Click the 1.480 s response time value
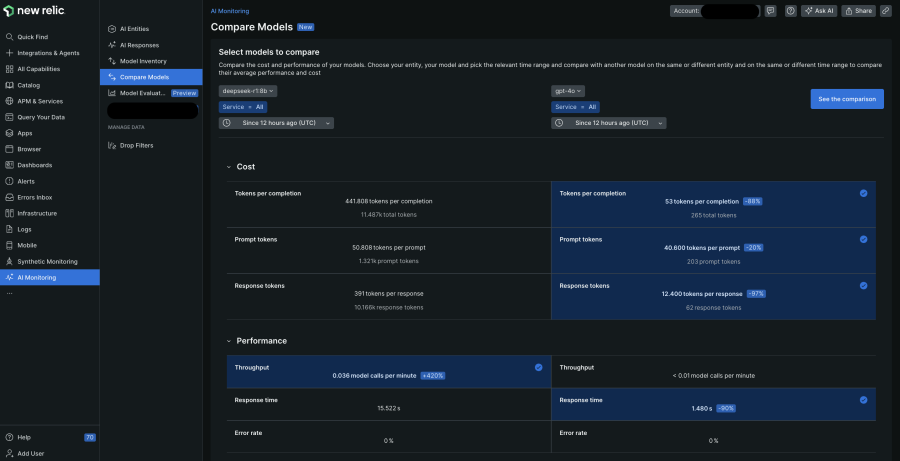Image resolution: width=900 pixels, height=461 pixels. 701,408
